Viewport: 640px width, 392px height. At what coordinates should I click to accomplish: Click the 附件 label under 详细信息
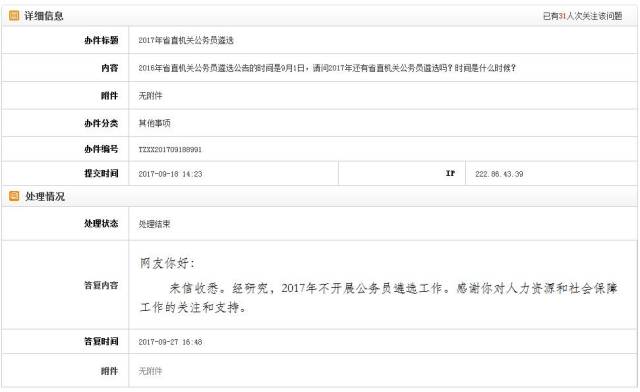coord(110,96)
